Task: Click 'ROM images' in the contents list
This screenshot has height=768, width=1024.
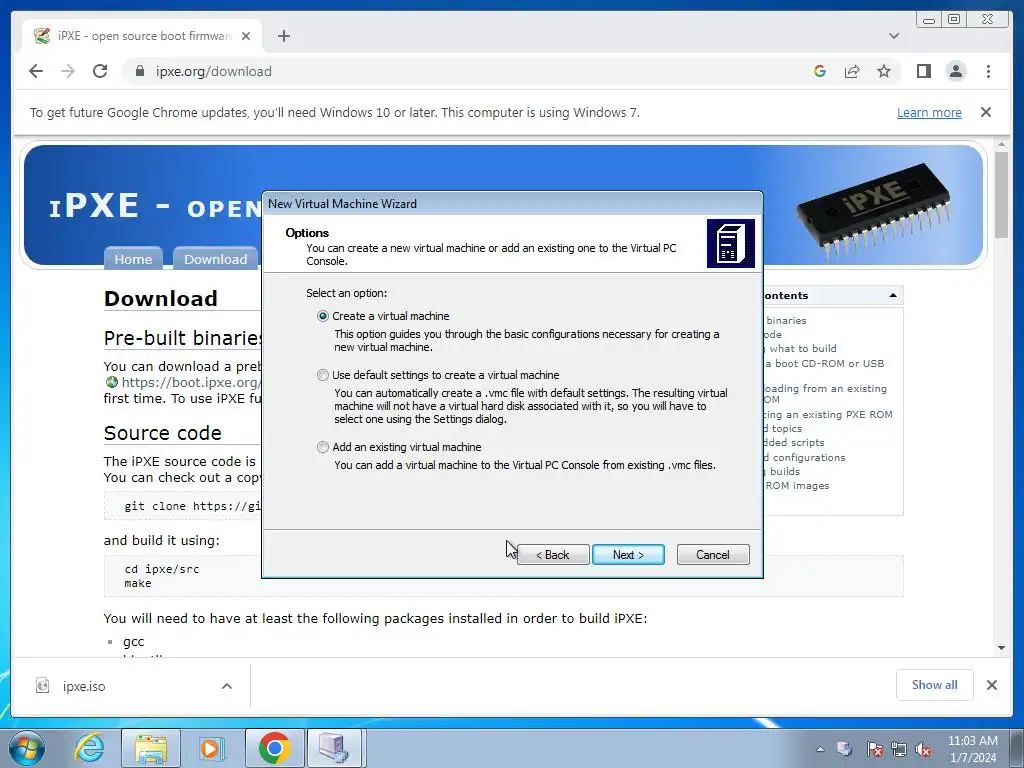Action: click(797, 486)
